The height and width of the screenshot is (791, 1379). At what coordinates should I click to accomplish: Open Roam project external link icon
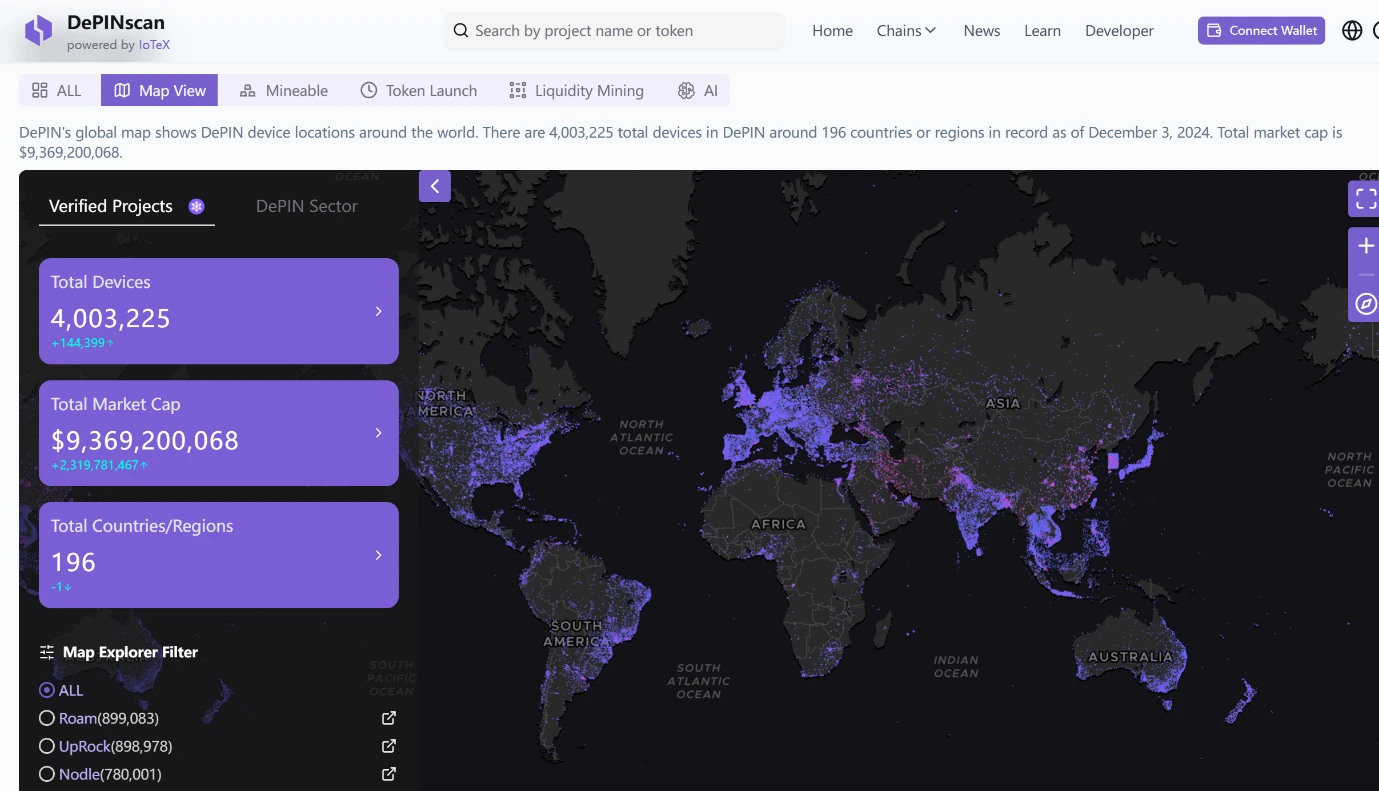(x=389, y=718)
